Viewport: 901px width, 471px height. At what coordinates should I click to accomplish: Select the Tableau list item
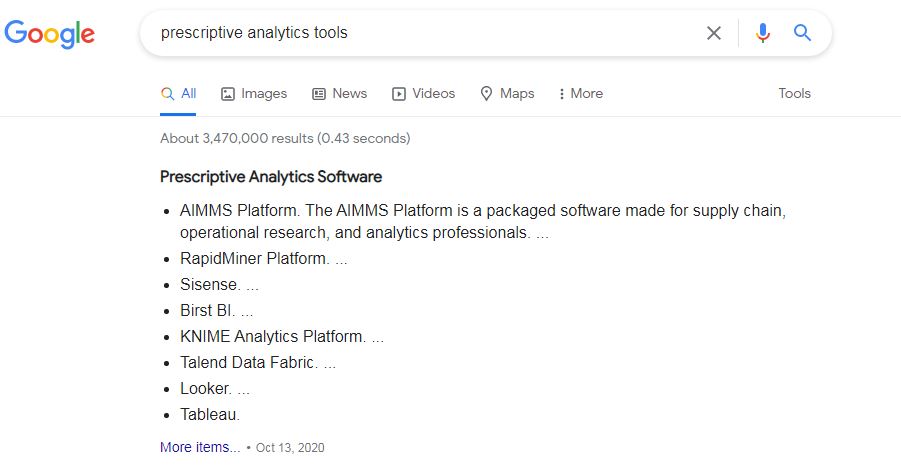click(210, 415)
